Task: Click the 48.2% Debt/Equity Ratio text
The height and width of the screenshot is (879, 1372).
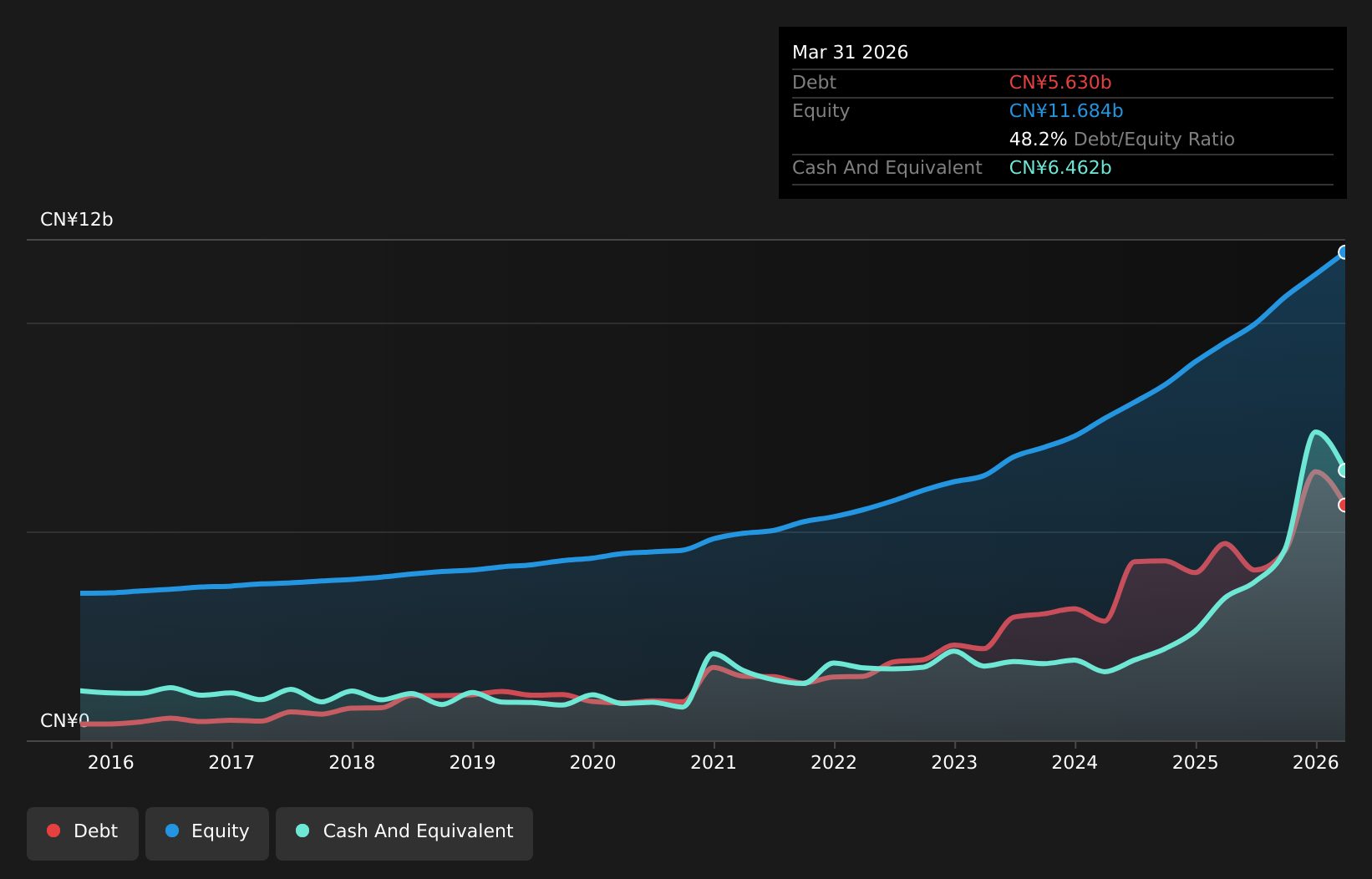Action: point(1122,140)
